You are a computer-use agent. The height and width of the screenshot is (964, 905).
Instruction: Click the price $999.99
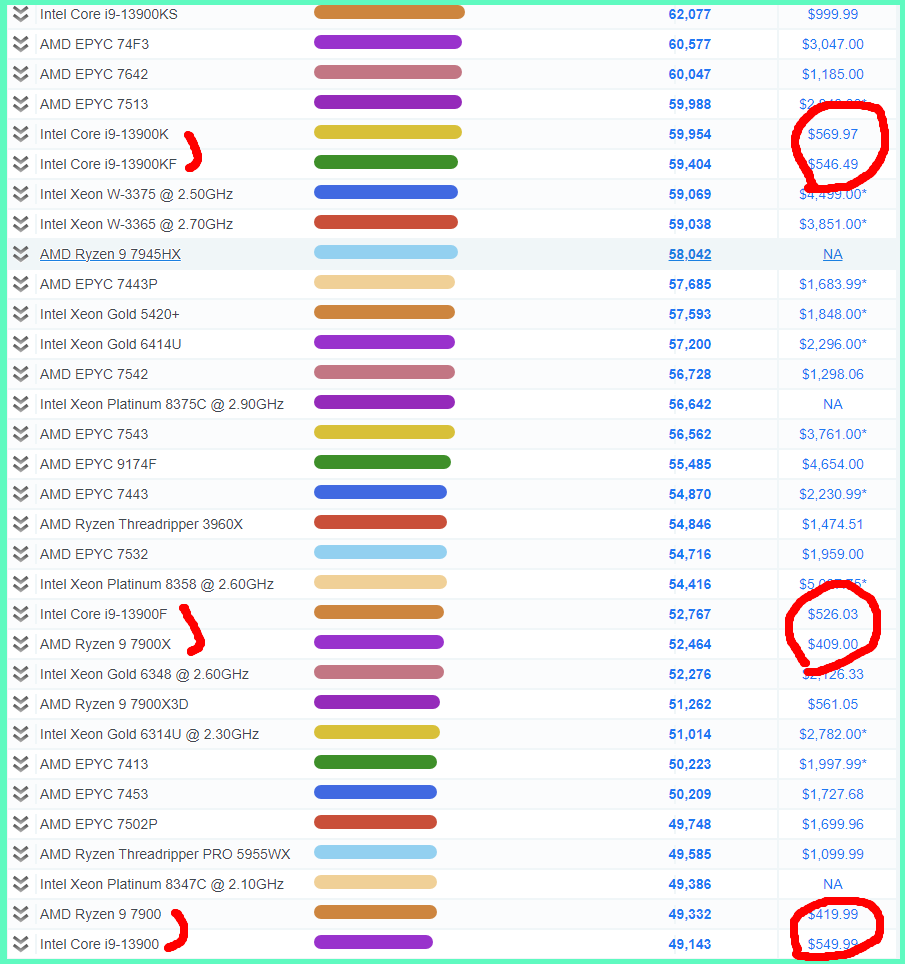click(x=832, y=14)
